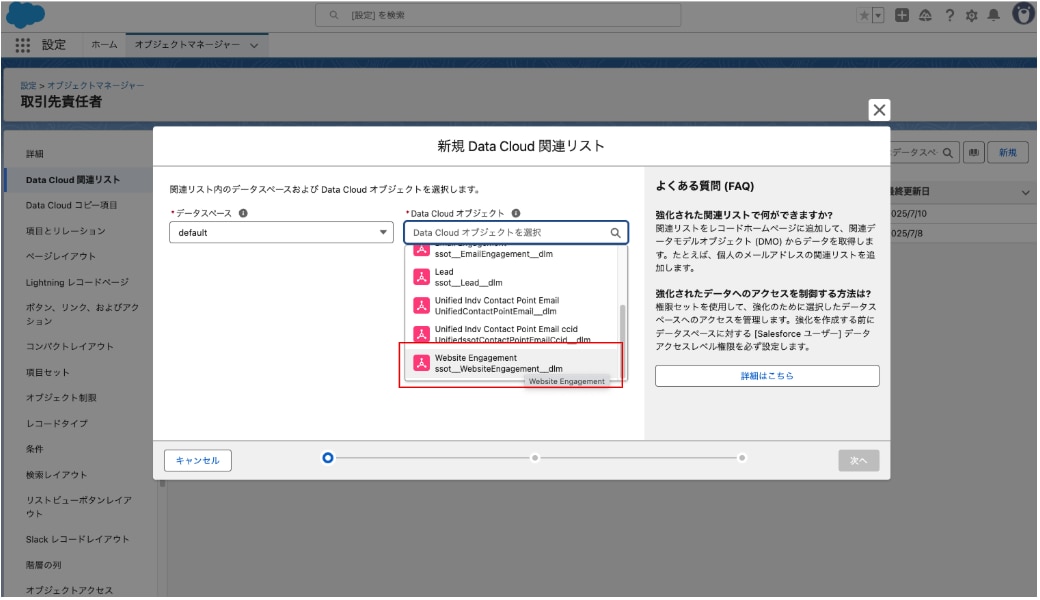Open the help question mark icon

click(948, 15)
